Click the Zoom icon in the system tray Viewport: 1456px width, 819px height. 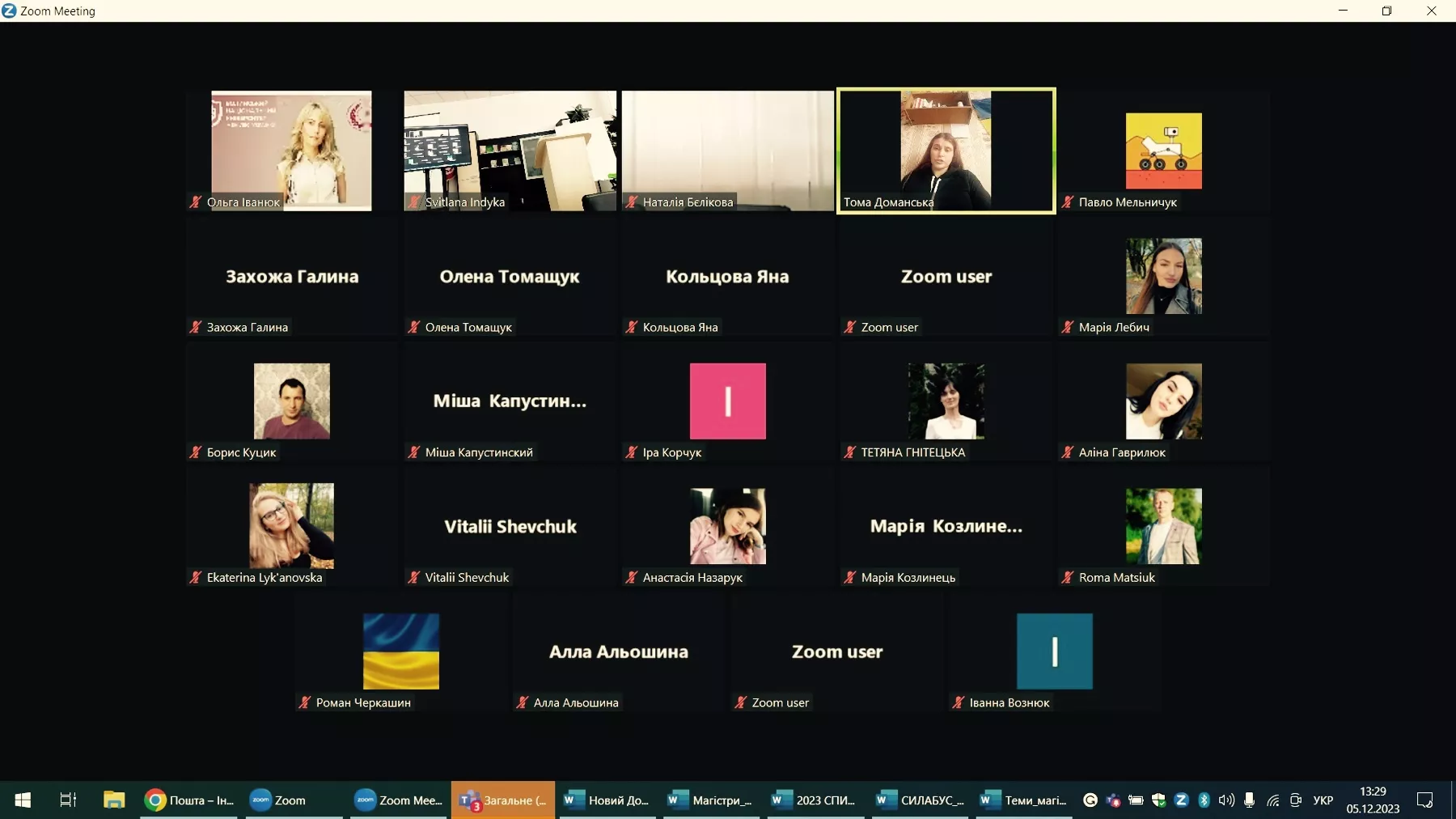click(1181, 800)
